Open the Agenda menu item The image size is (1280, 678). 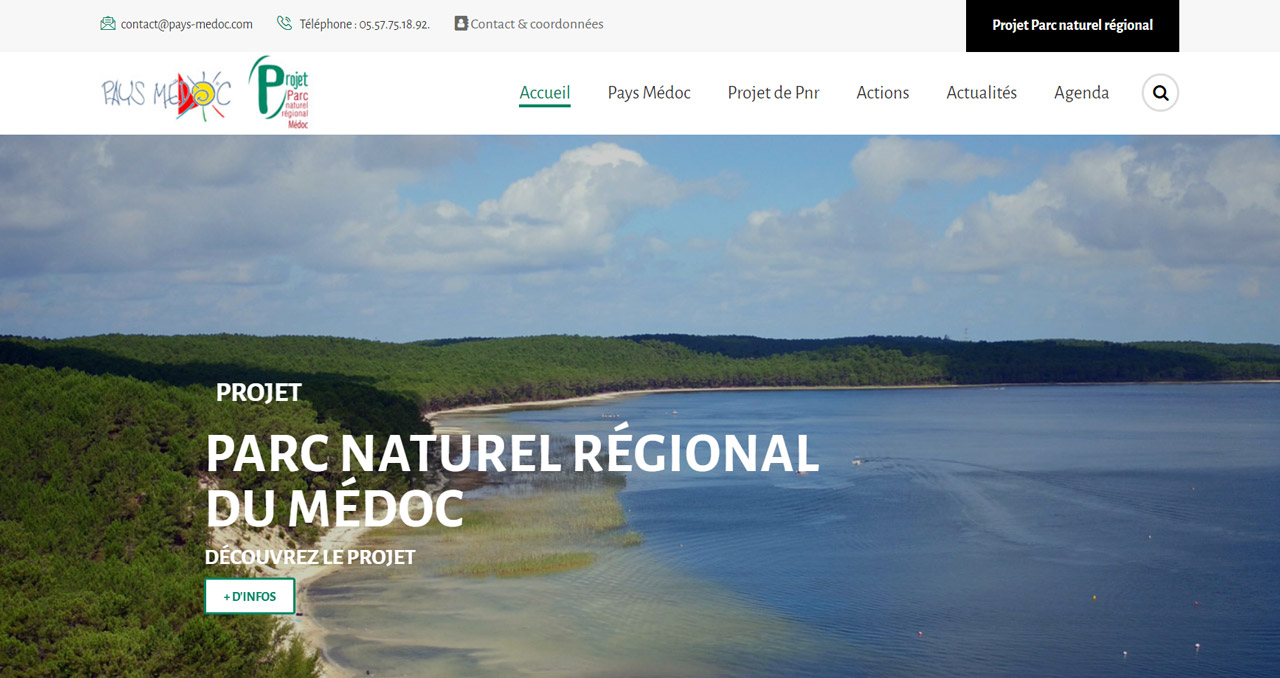pyautogui.click(x=1081, y=93)
